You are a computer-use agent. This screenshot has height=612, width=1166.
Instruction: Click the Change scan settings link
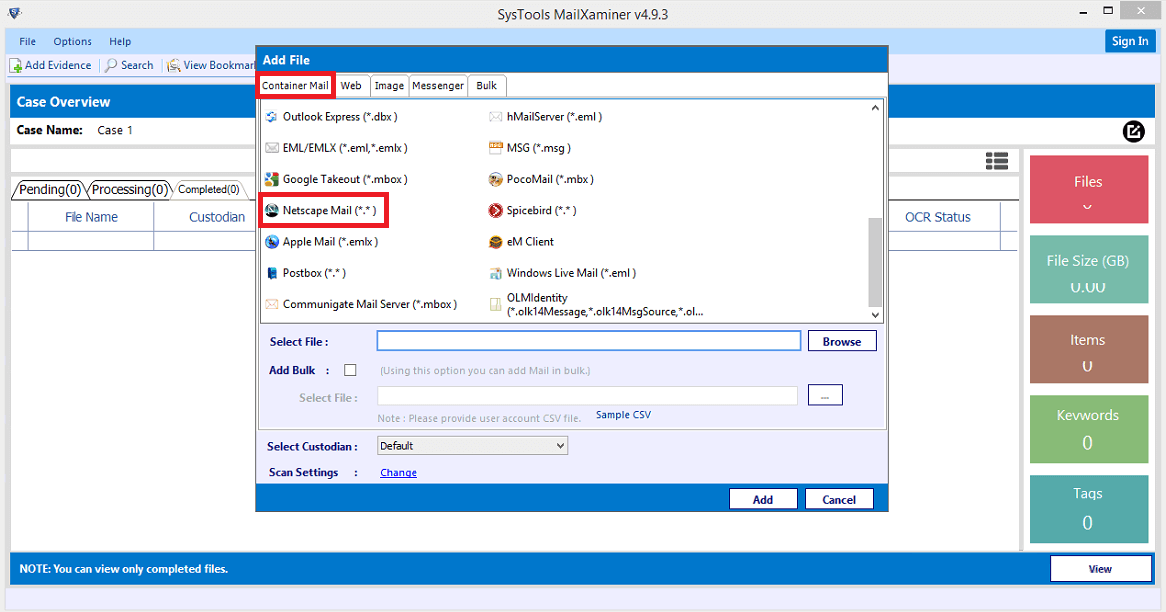pos(398,473)
